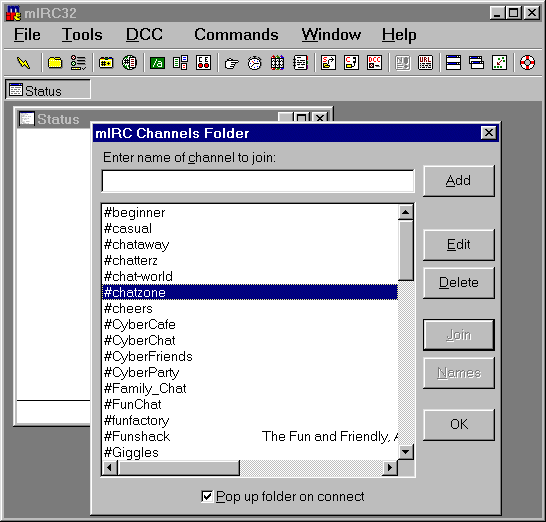Screen dimensions: 546x522
Task: Click the channel list scroll down arrow
Action: (406, 452)
